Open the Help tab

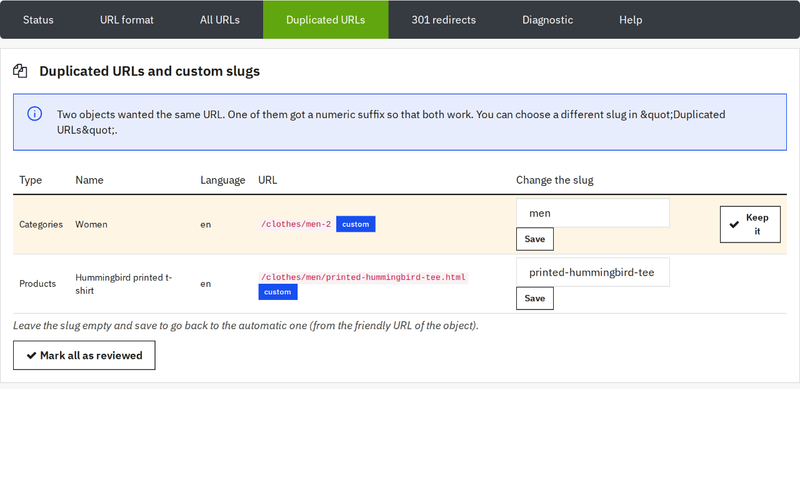(x=631, y=20)
